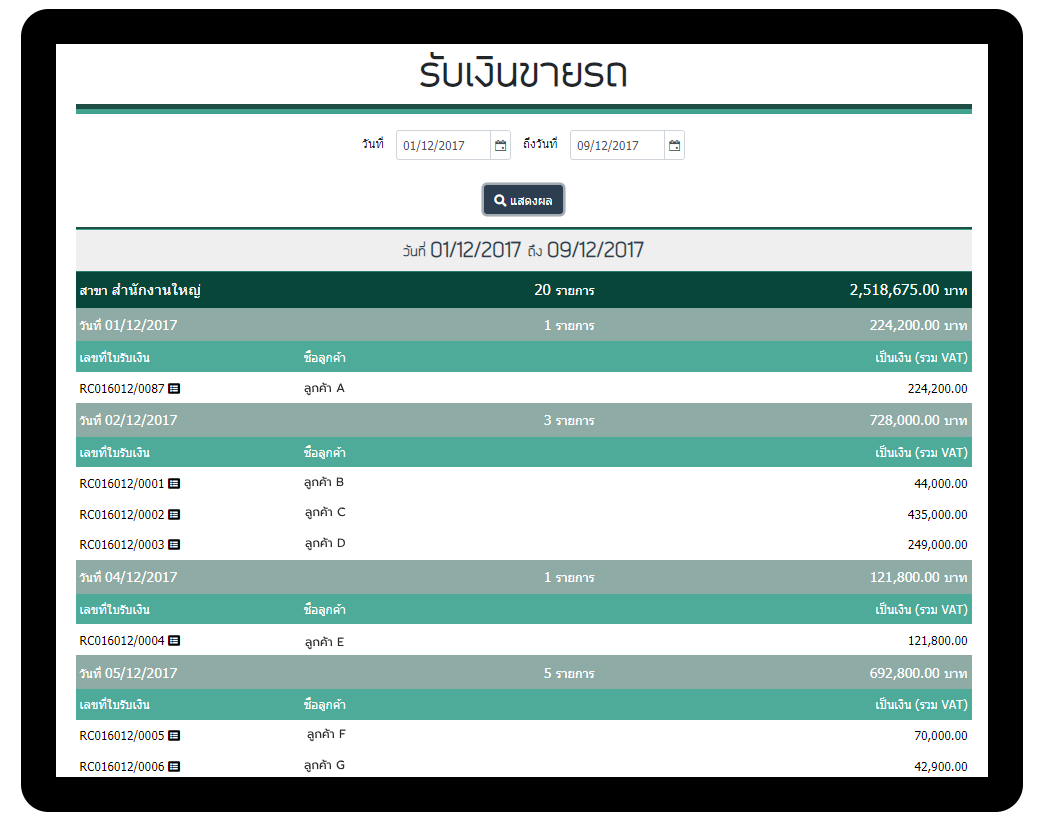1046x826 pixels.
Task: Open the start date calendar picker icon
Action: [500, 146]
